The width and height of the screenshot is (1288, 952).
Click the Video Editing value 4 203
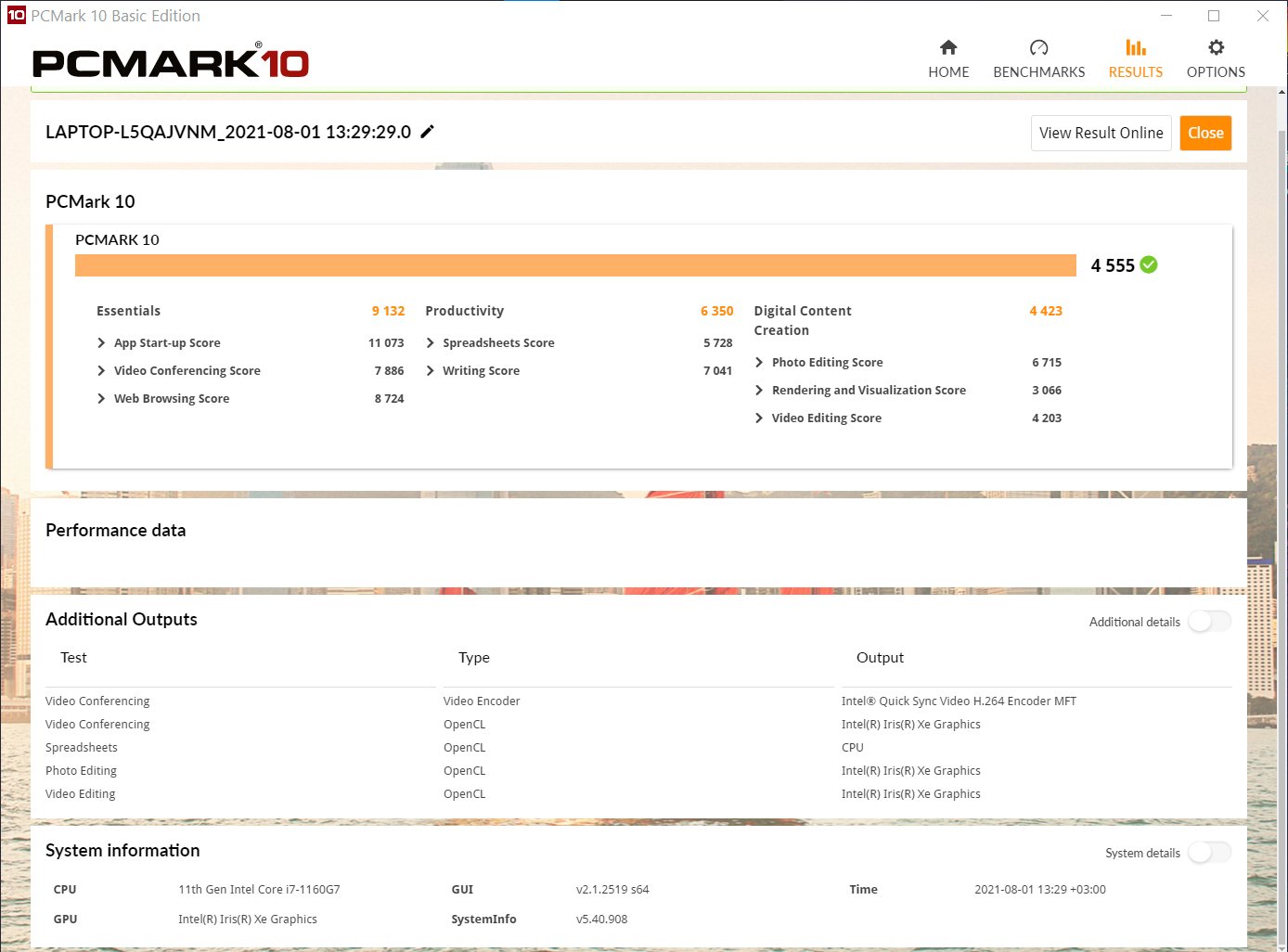1047,418
